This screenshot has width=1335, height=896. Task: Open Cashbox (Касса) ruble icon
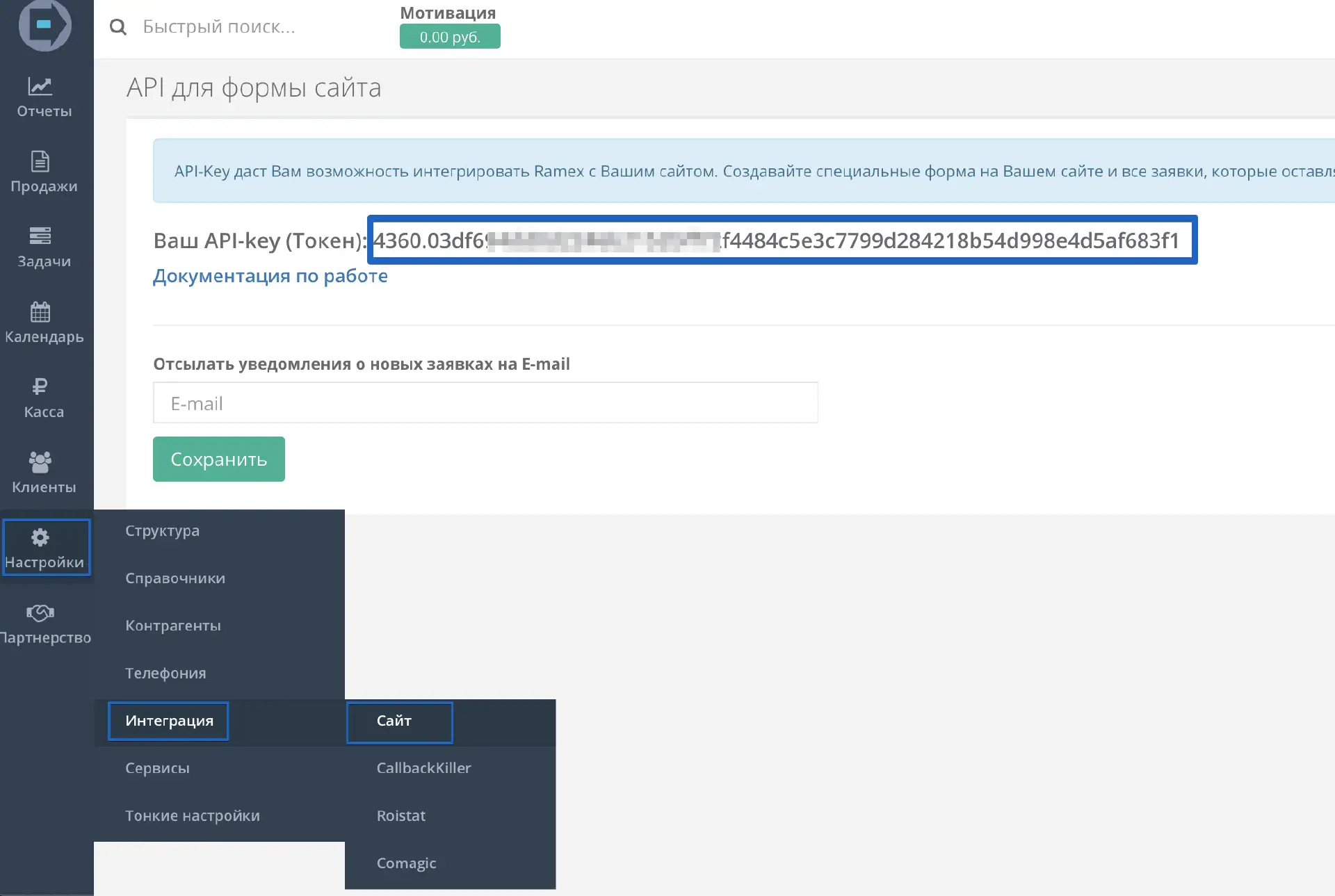(x=40, y=387)
